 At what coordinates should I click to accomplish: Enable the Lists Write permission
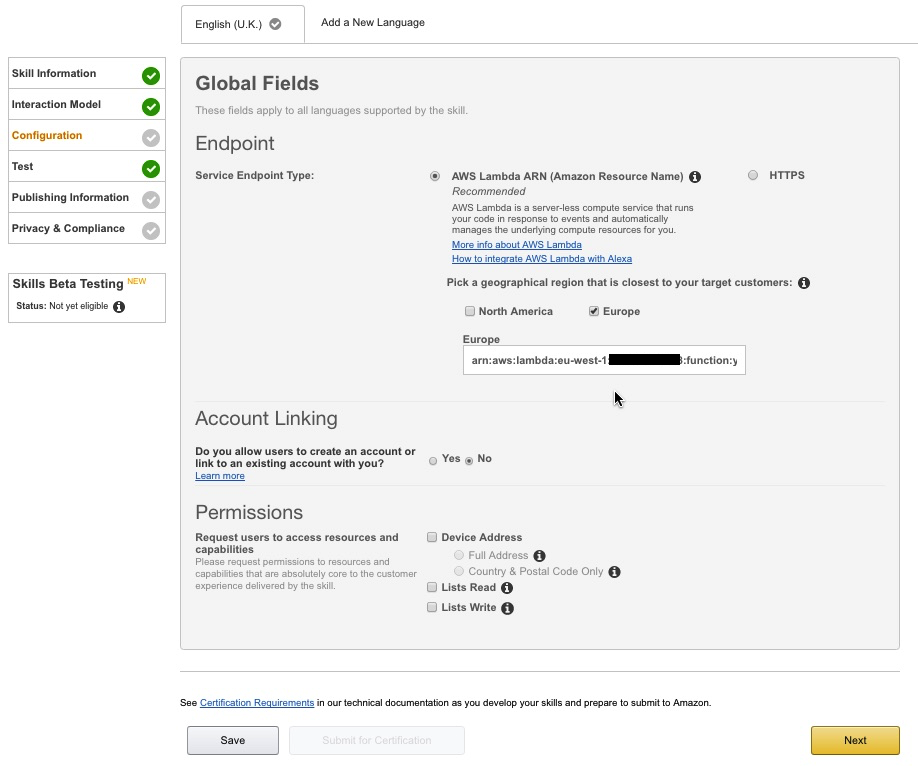(x=432, y=607)
